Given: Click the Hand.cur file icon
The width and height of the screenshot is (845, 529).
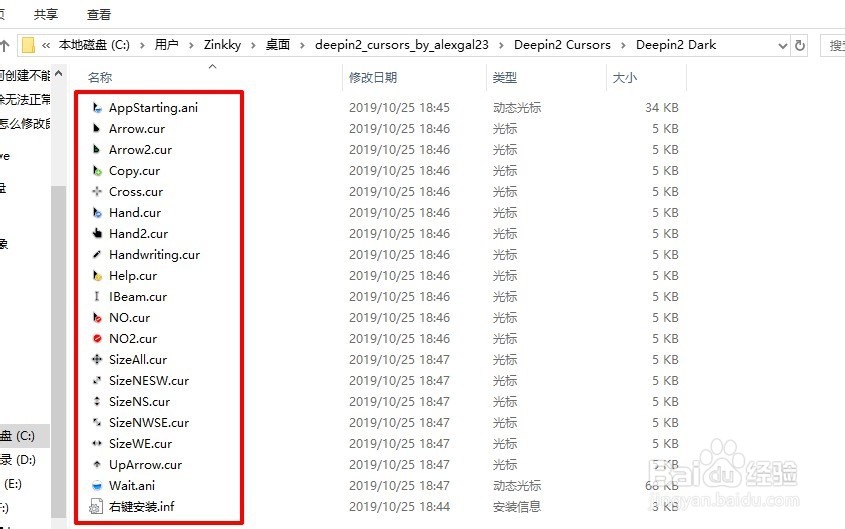Looking at the screenshot, I should point(97,213).
